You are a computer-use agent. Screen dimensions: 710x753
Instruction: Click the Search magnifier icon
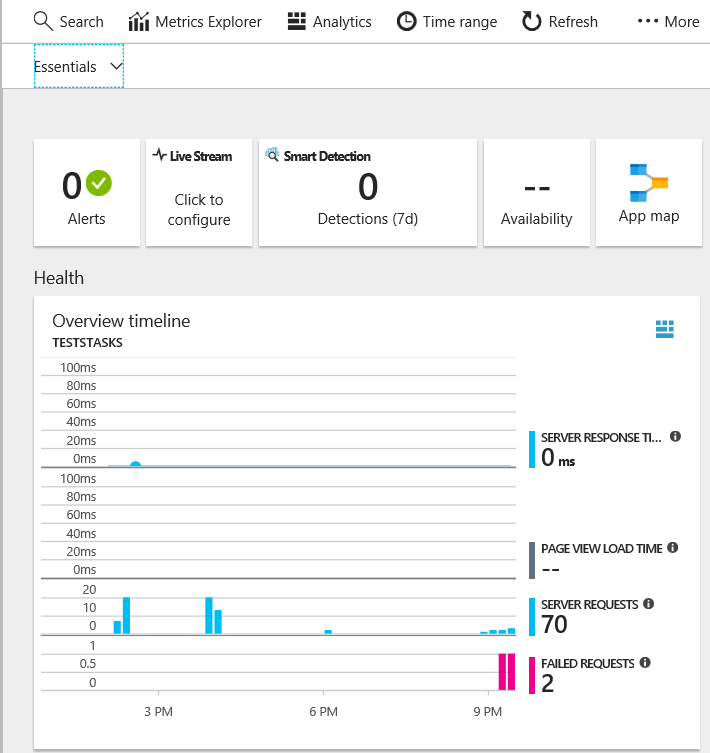(43, 21)
